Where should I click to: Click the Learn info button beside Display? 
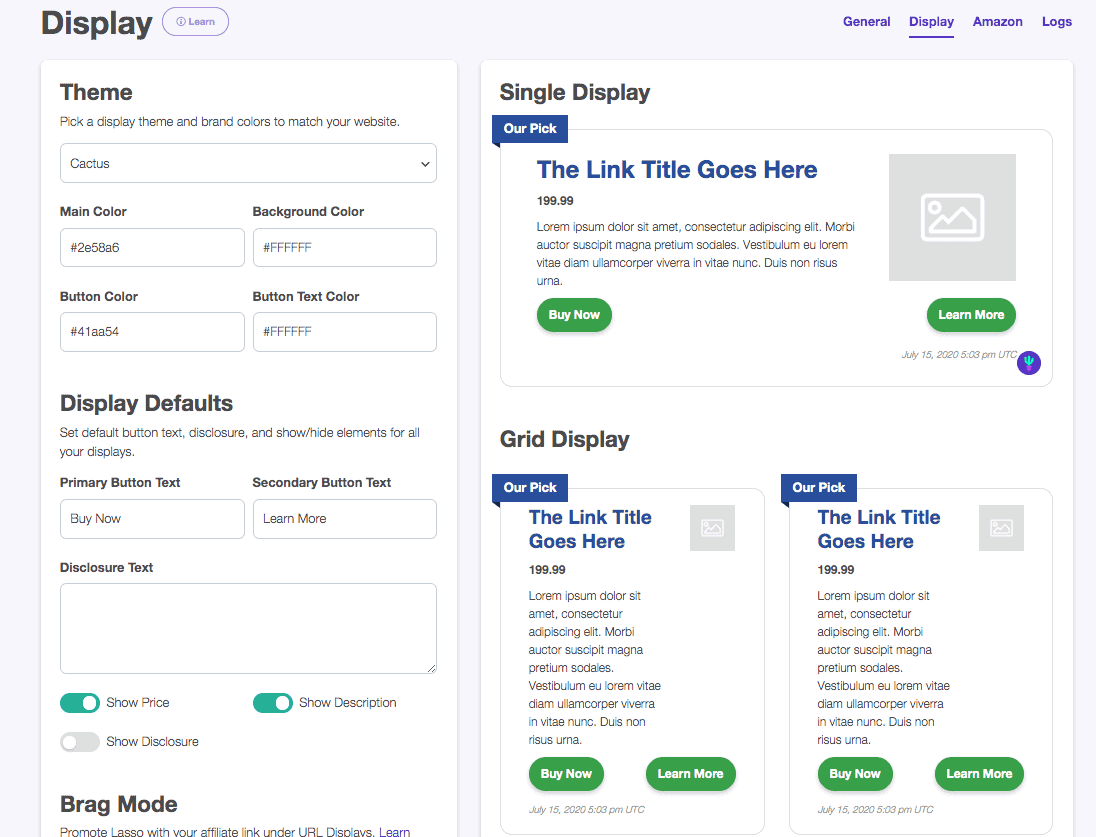pos(195,22)
